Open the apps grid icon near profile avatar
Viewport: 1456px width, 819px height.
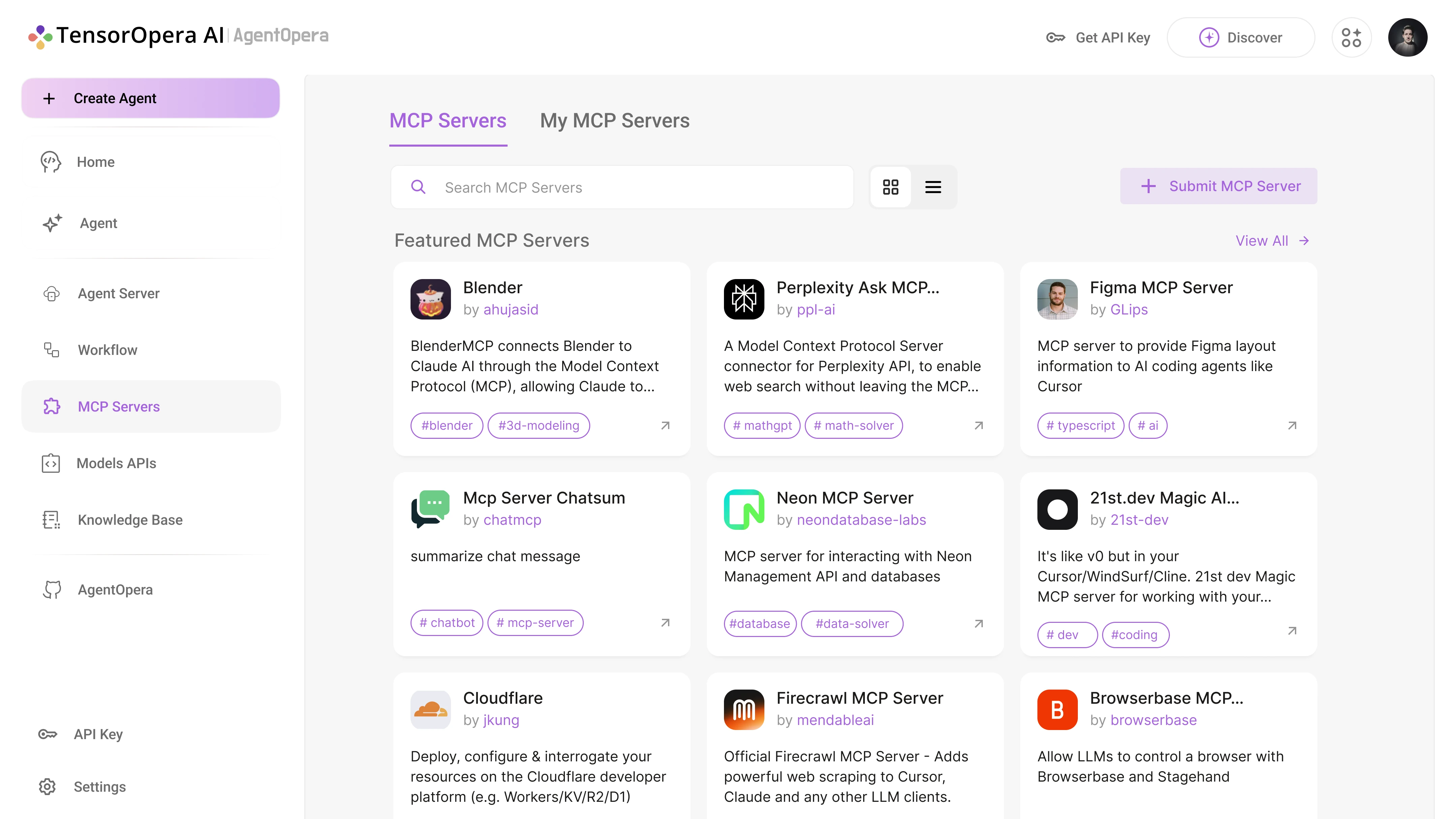pyautogui.click(x=1352, y=37)
